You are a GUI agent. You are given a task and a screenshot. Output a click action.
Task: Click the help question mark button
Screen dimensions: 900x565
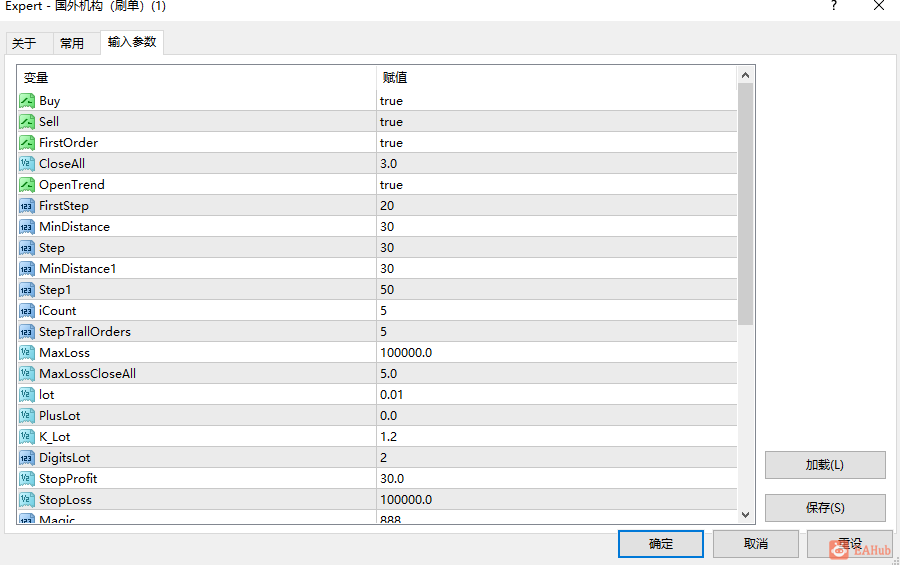pos(833,6)
